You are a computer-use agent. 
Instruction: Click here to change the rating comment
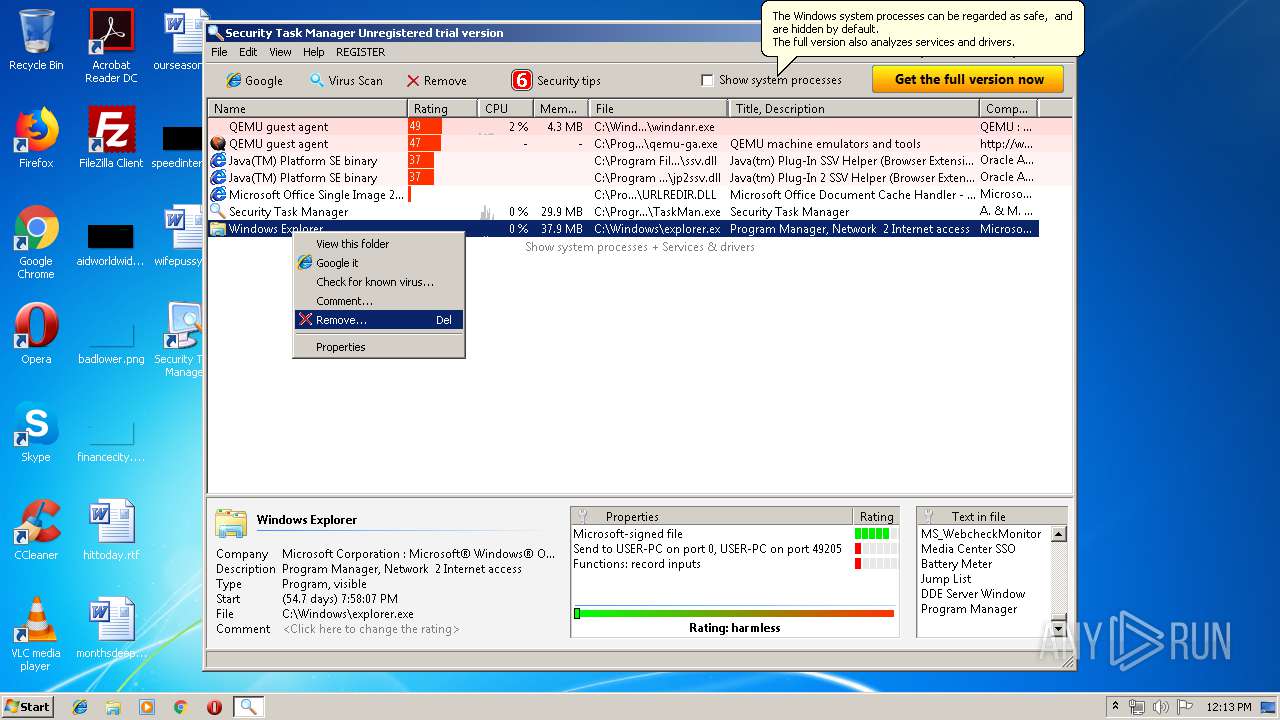(x=371, y=629)
